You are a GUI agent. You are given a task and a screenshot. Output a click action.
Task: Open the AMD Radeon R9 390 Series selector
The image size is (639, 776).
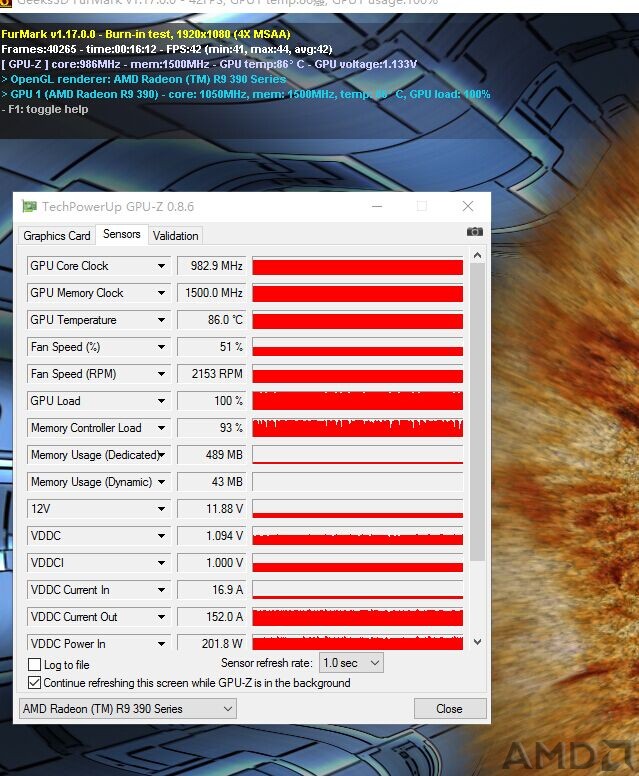coord(128,709)
